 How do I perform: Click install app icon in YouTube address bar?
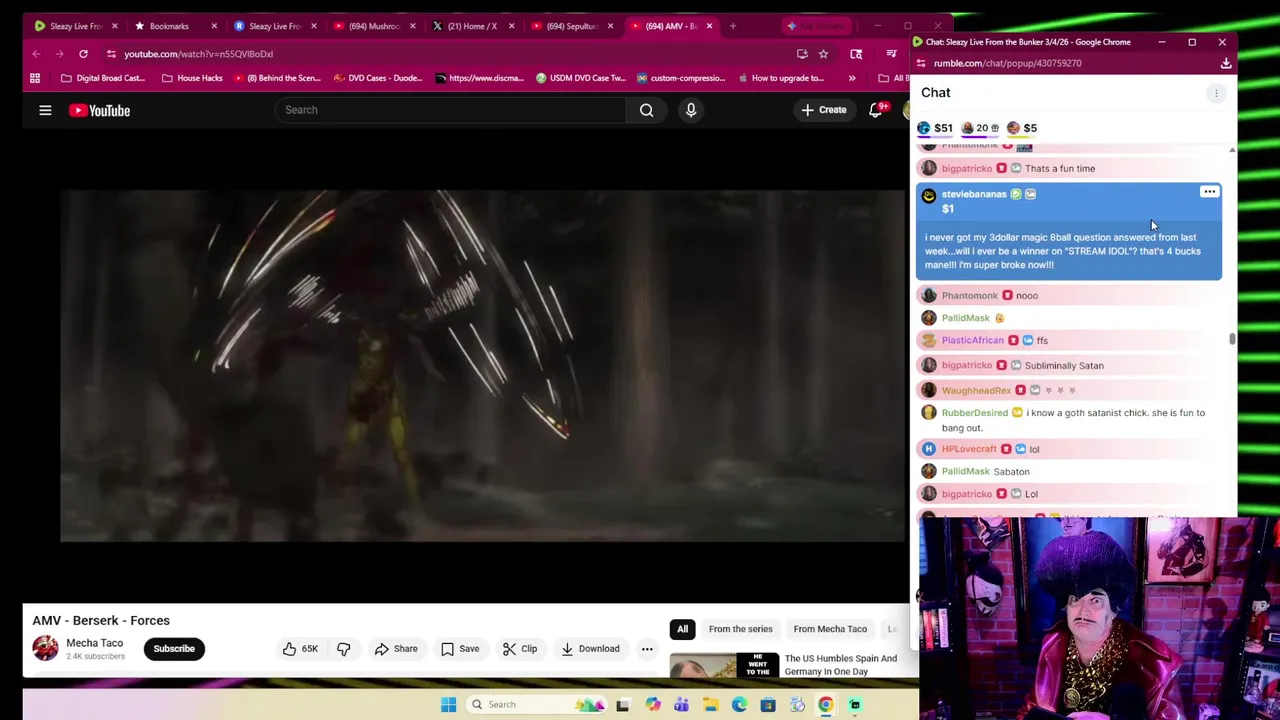802,54
